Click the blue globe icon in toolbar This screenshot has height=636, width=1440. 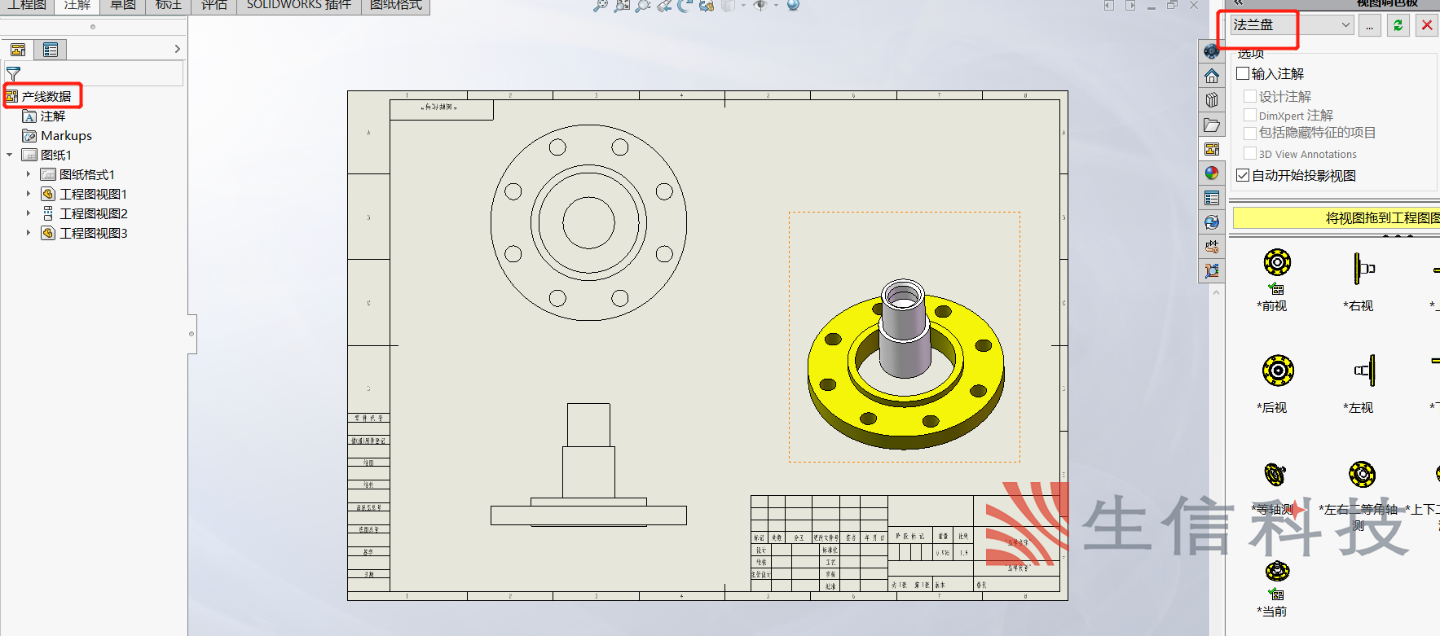coord(793,5)
